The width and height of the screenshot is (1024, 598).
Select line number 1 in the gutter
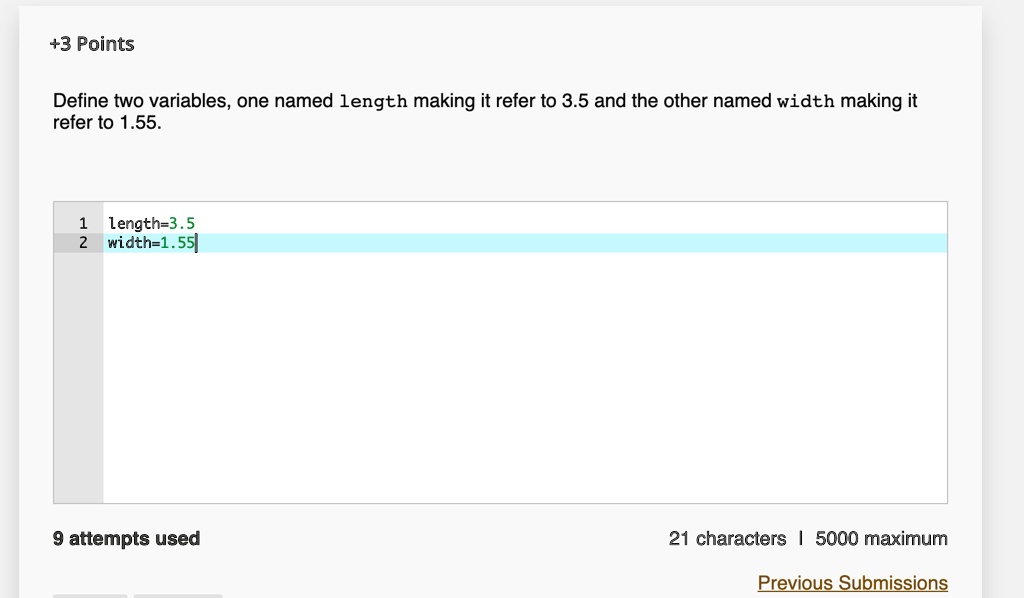coord(82,223)
